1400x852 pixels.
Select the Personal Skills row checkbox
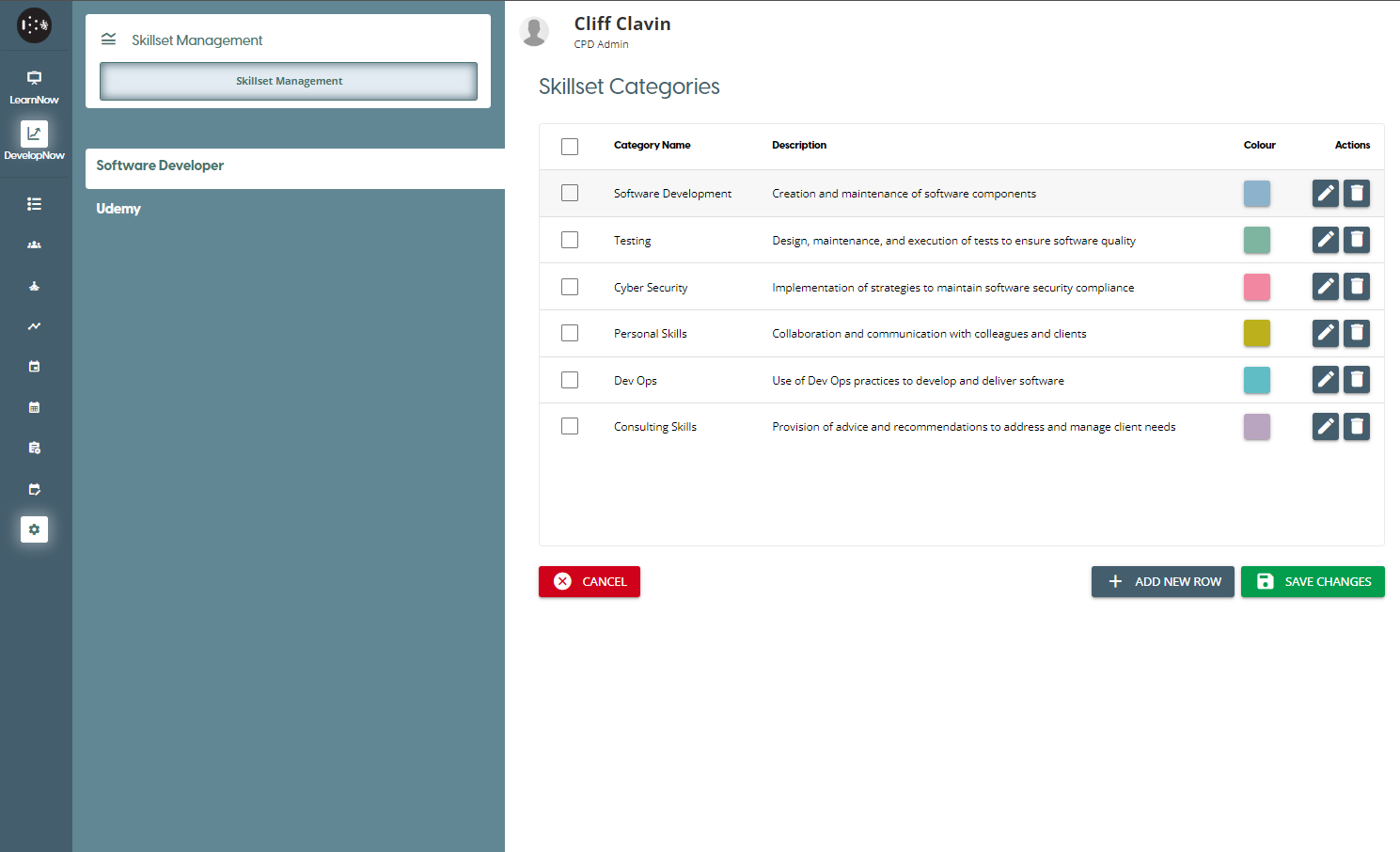[x=570, y=333]
